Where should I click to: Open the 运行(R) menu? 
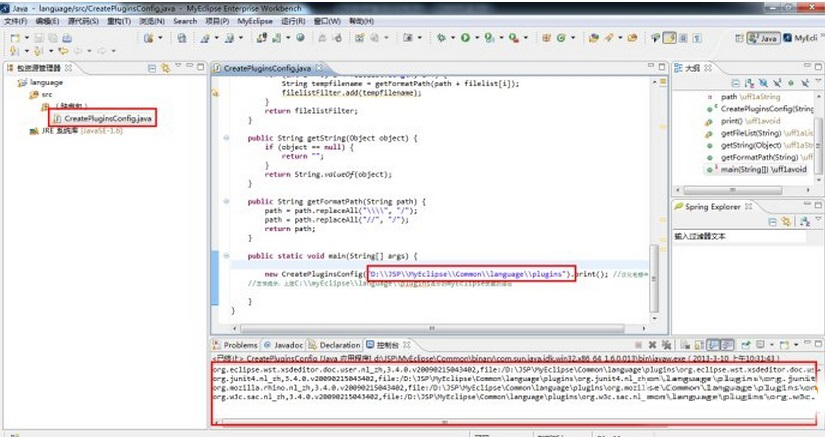tap(293, 22)
